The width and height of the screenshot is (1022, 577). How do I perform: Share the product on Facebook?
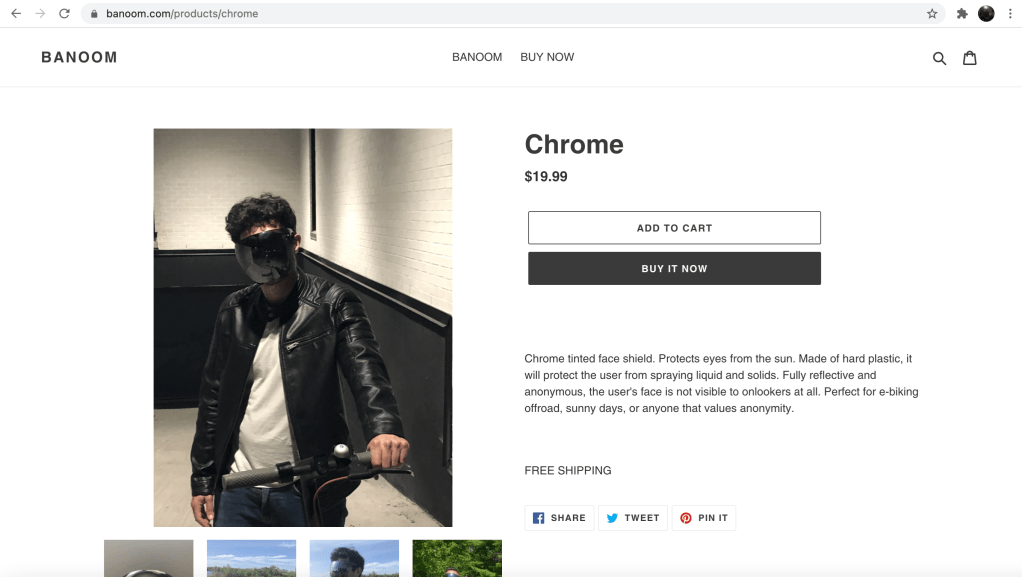click(x=559, y=518)
